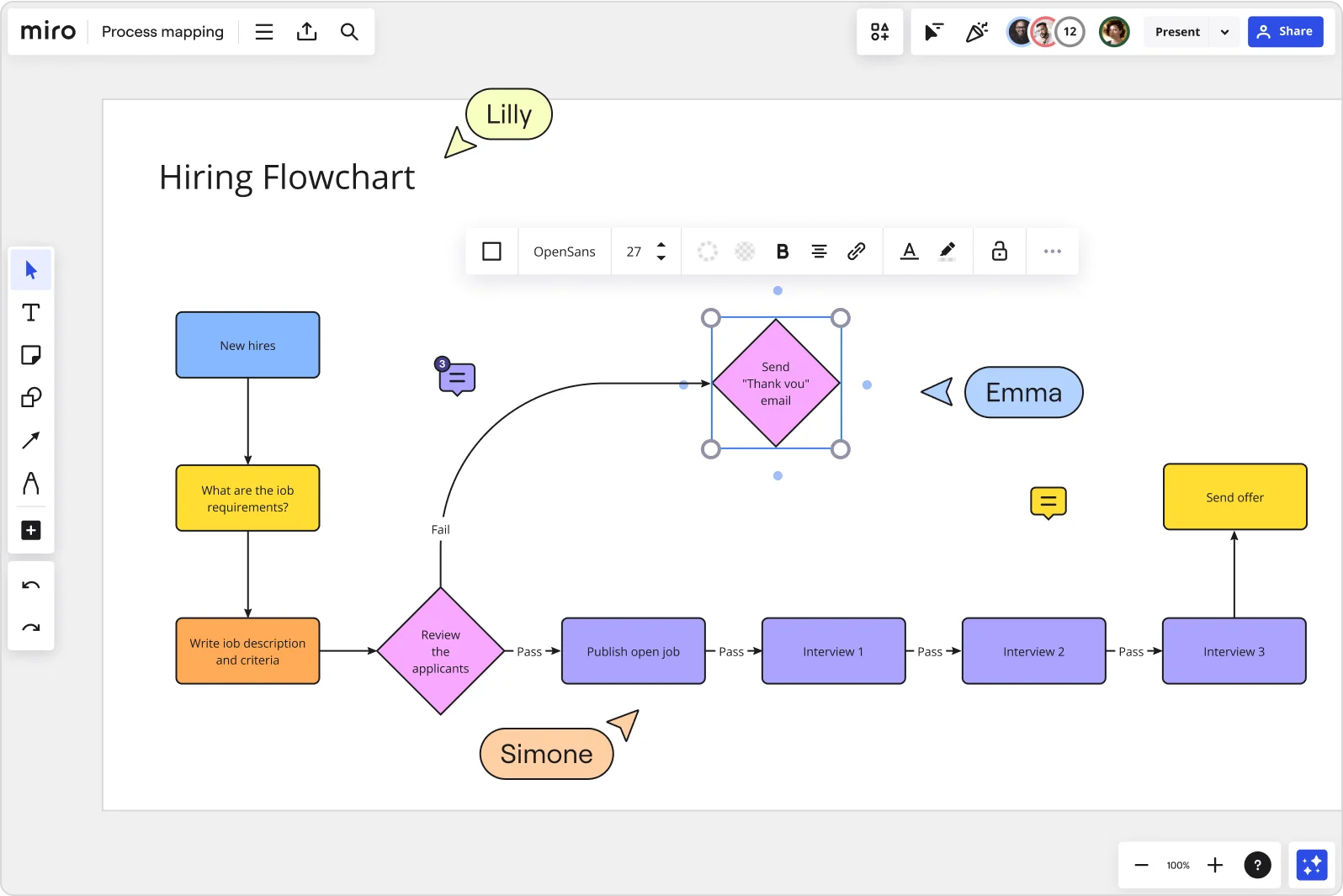This screenshot has height=896, width=1343.
Task: Select the Shapes tool in sidebar
Action: coord(31,397)
